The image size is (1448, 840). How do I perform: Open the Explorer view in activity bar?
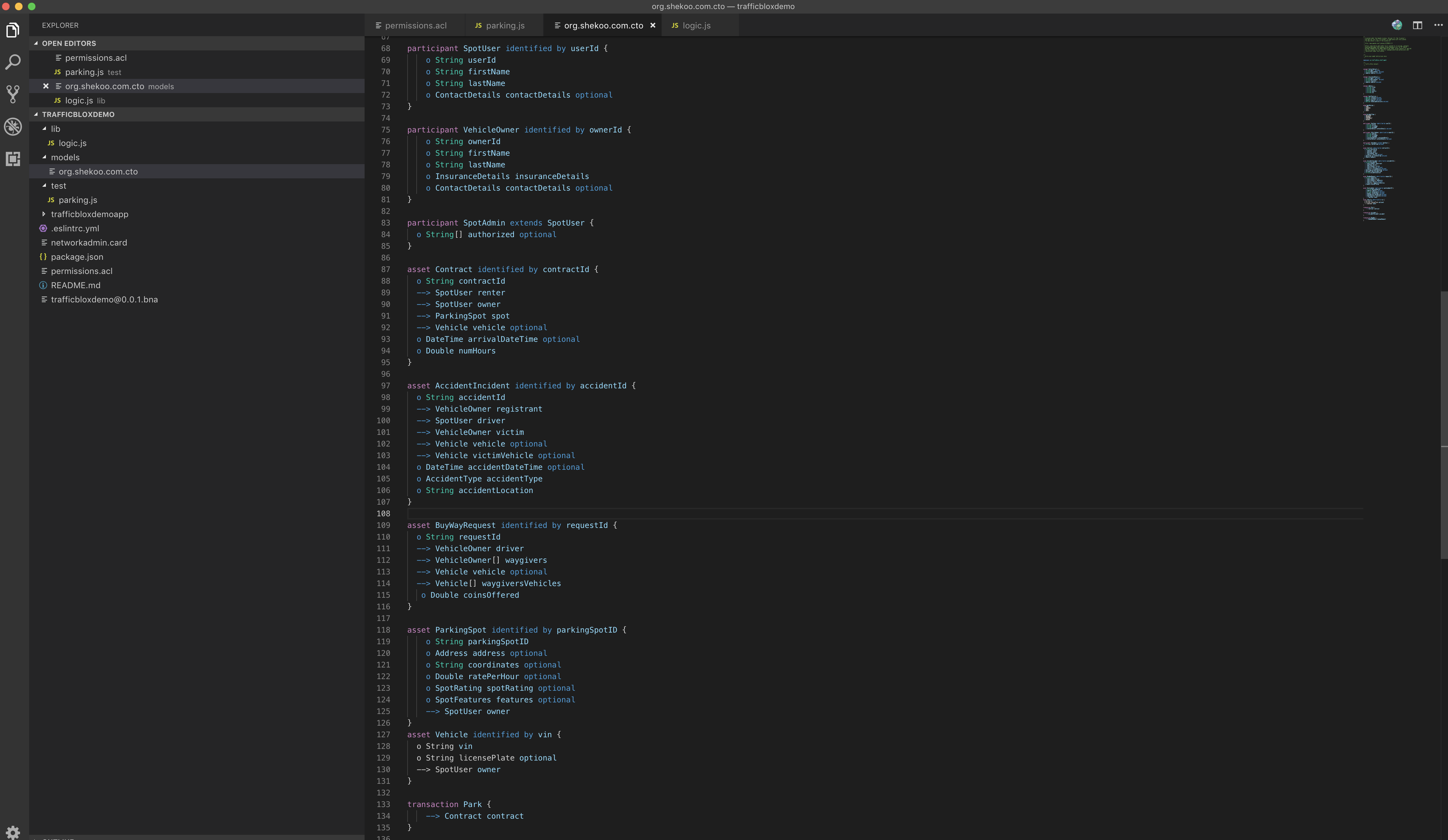coord(13,30)
